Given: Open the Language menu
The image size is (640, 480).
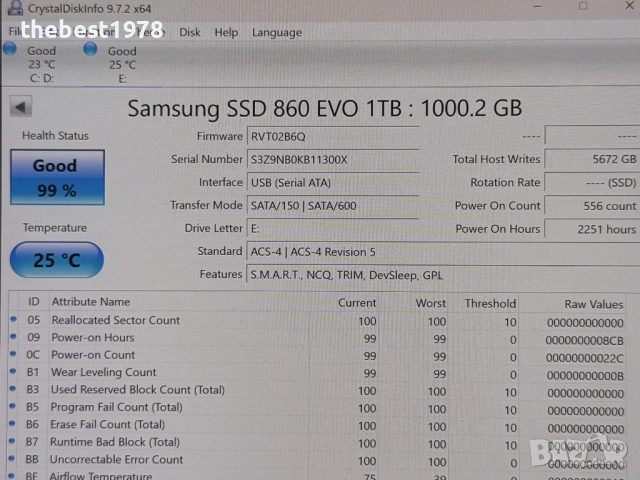Looking at the screenshot, I should (277, 33).
